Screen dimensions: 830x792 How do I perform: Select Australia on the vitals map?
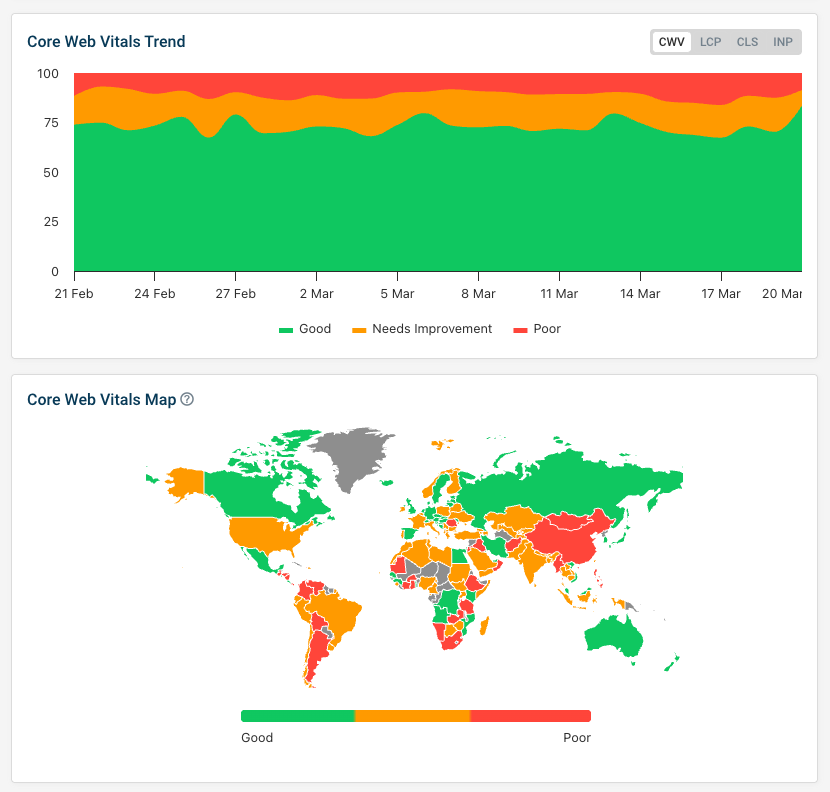pyautogui.click(x=614, y=637)
